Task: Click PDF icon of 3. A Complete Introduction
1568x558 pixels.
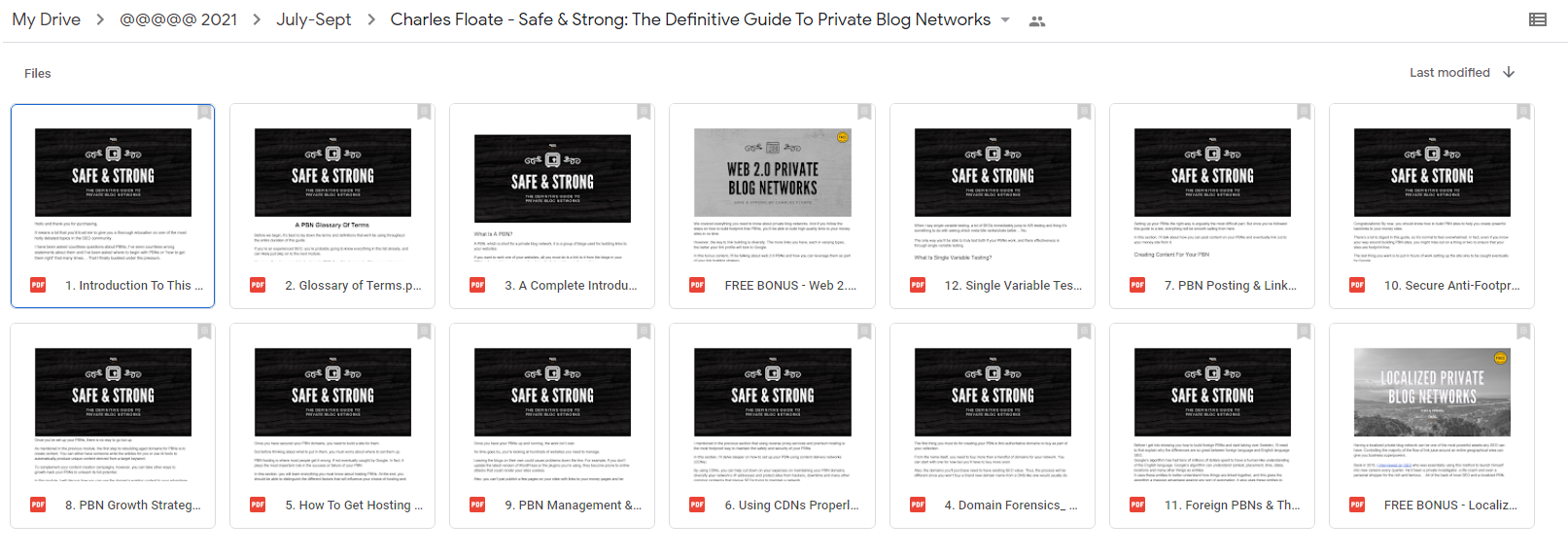Action: pyautogui.click(x=477, y=285)
